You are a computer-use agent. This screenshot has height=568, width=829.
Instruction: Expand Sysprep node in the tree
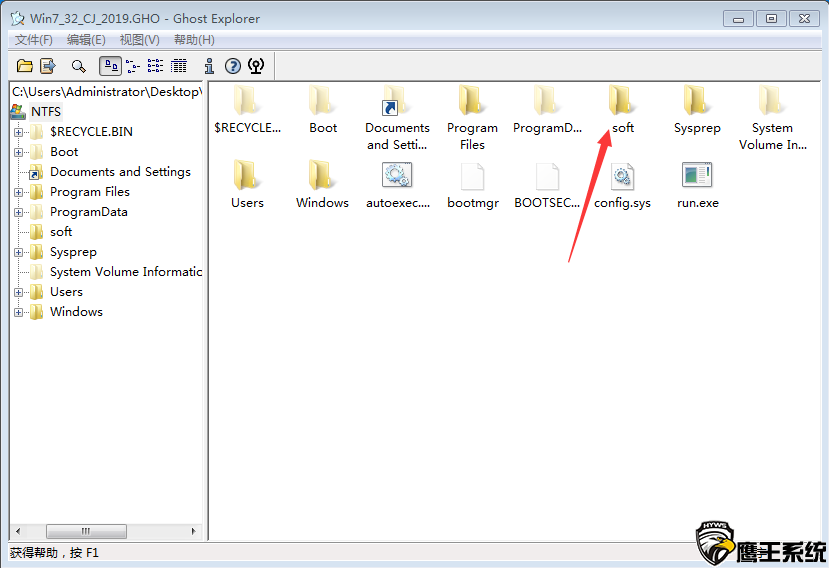(x=19, y=252)
